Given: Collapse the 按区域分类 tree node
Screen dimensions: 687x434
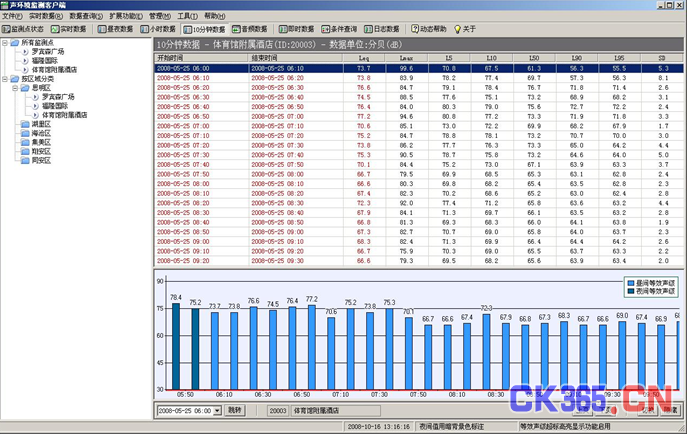Looking at the screenshot, I should 5,79.
